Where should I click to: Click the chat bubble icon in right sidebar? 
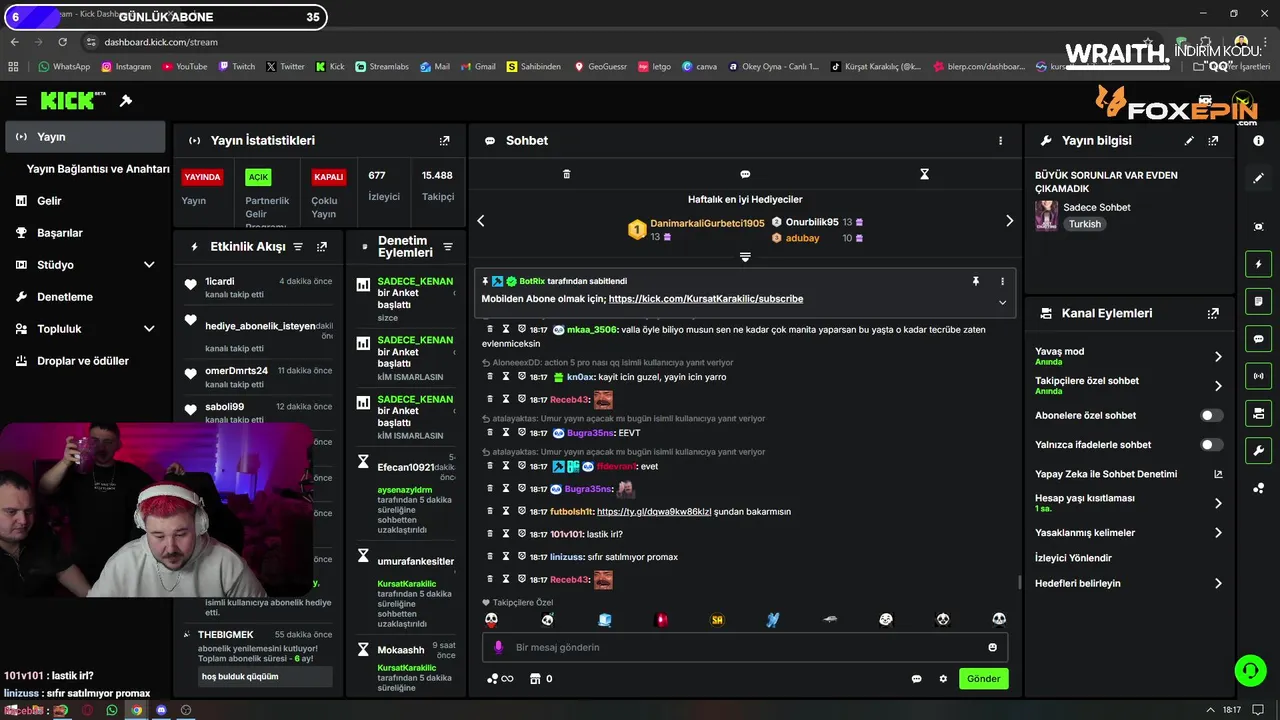[1258, 339]
